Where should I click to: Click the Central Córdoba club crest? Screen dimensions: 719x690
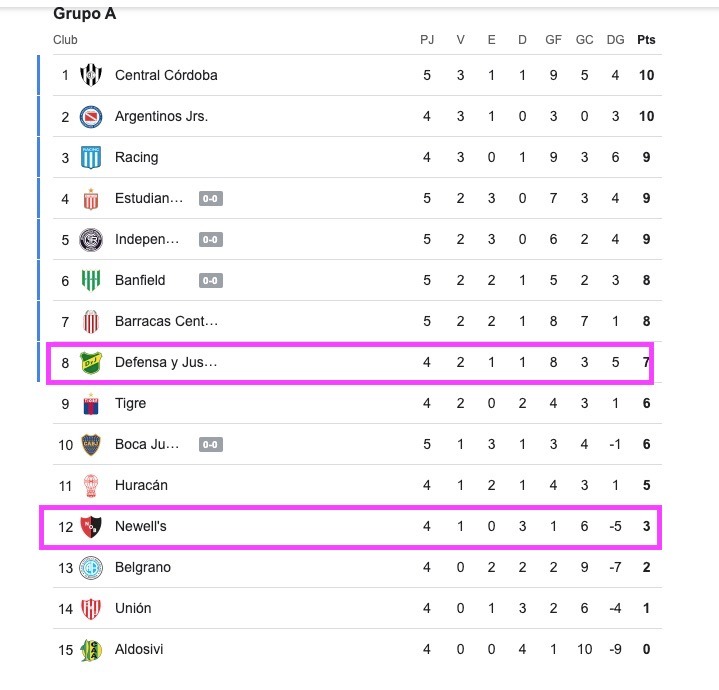pyautogui.click(x=91, y=75)
